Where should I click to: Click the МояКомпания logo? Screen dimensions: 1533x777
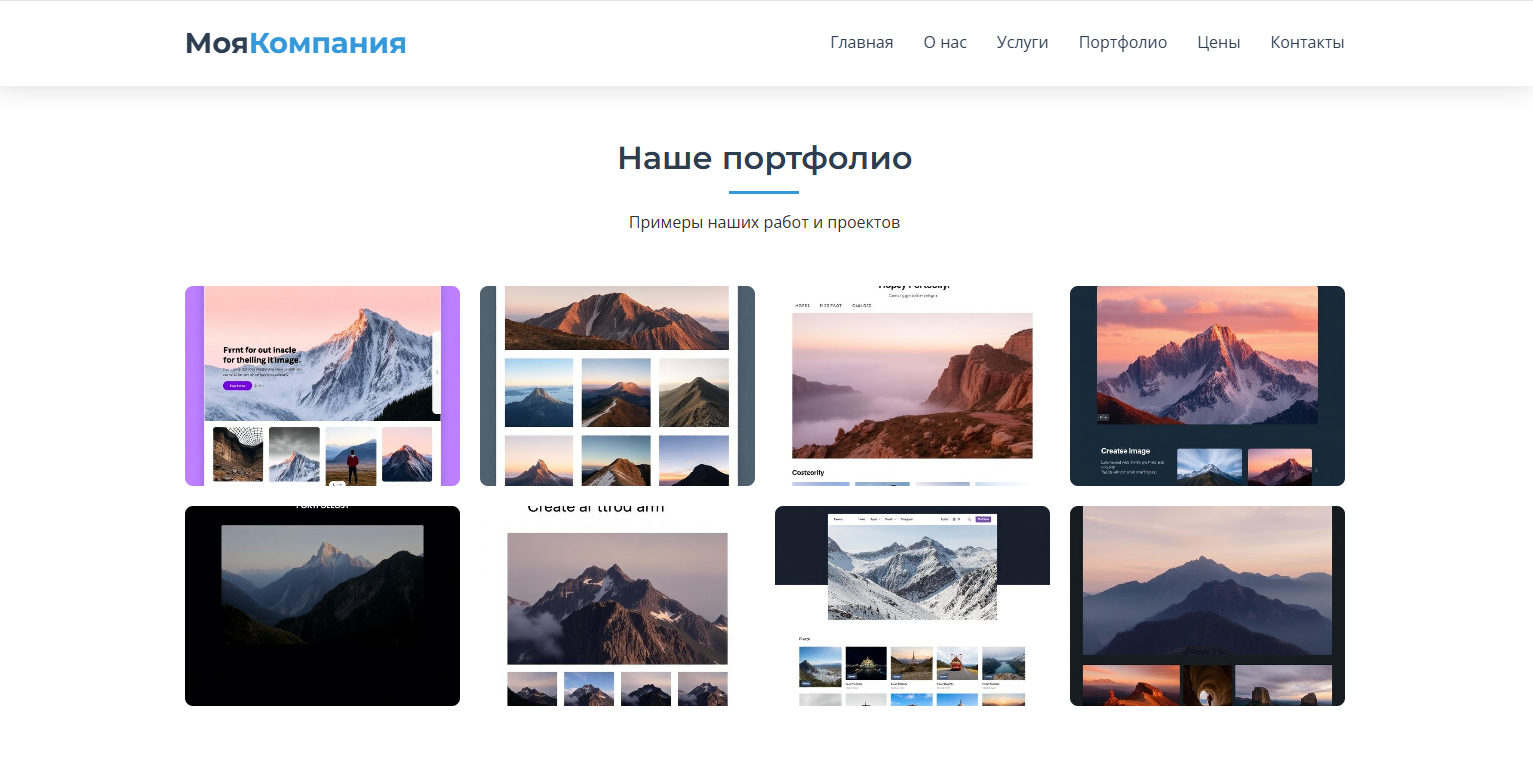(x=295, y=43)
